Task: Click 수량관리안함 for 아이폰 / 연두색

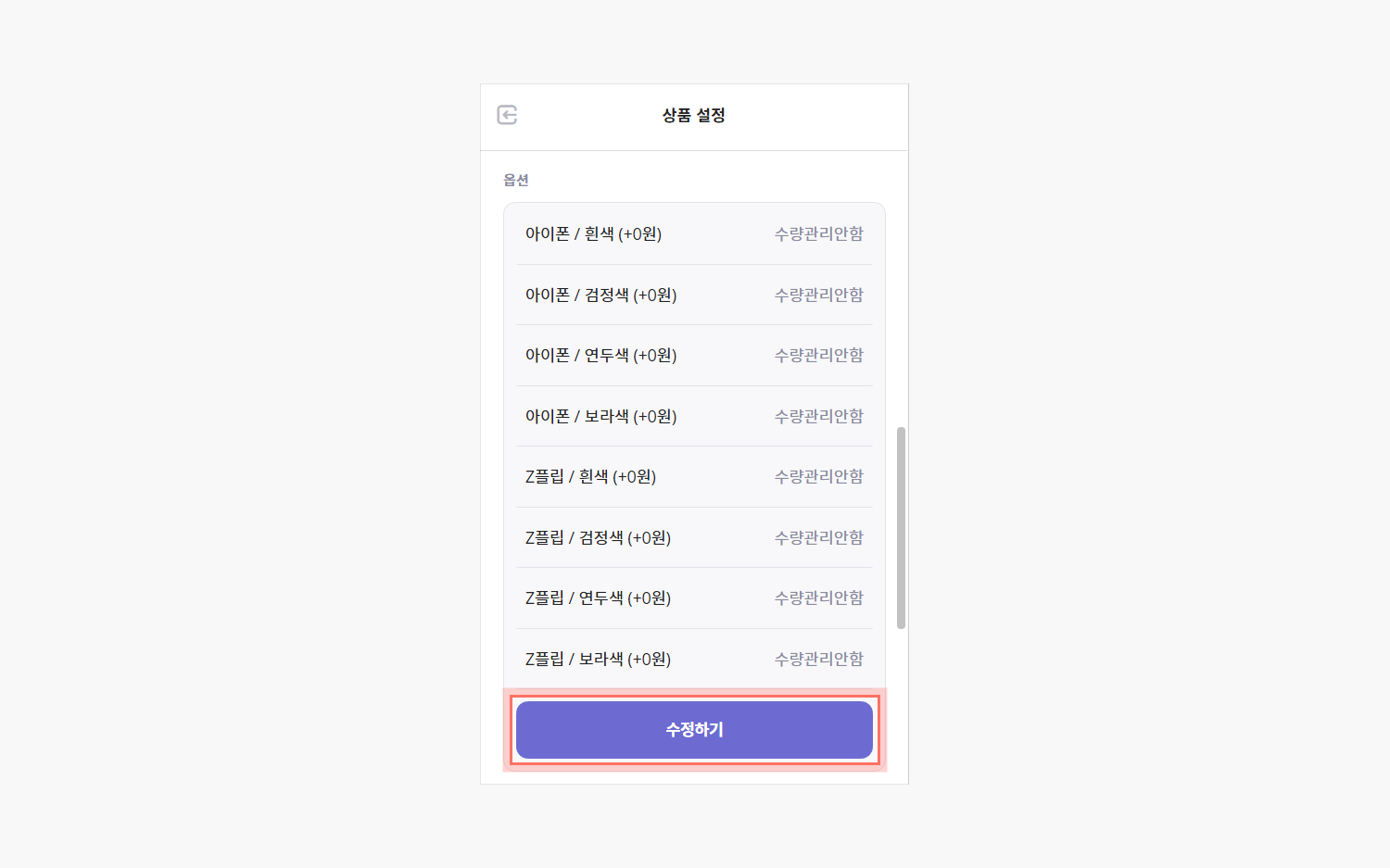Action: (819, 356)
